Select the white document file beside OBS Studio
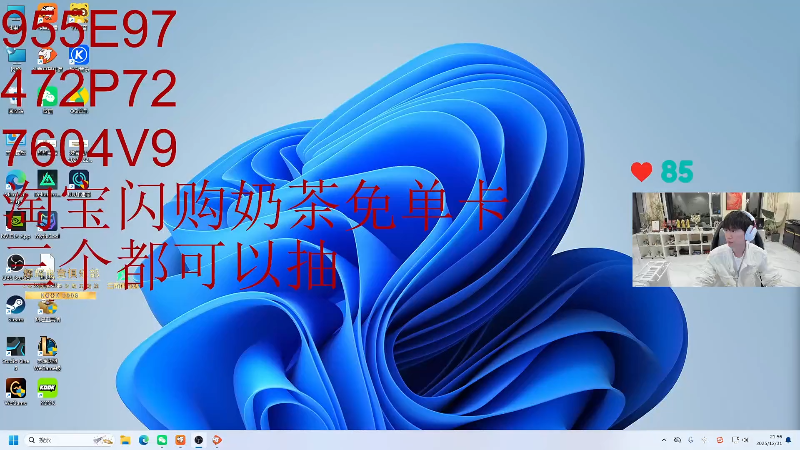This screenshot has height=450, width=800. [46, 263]
